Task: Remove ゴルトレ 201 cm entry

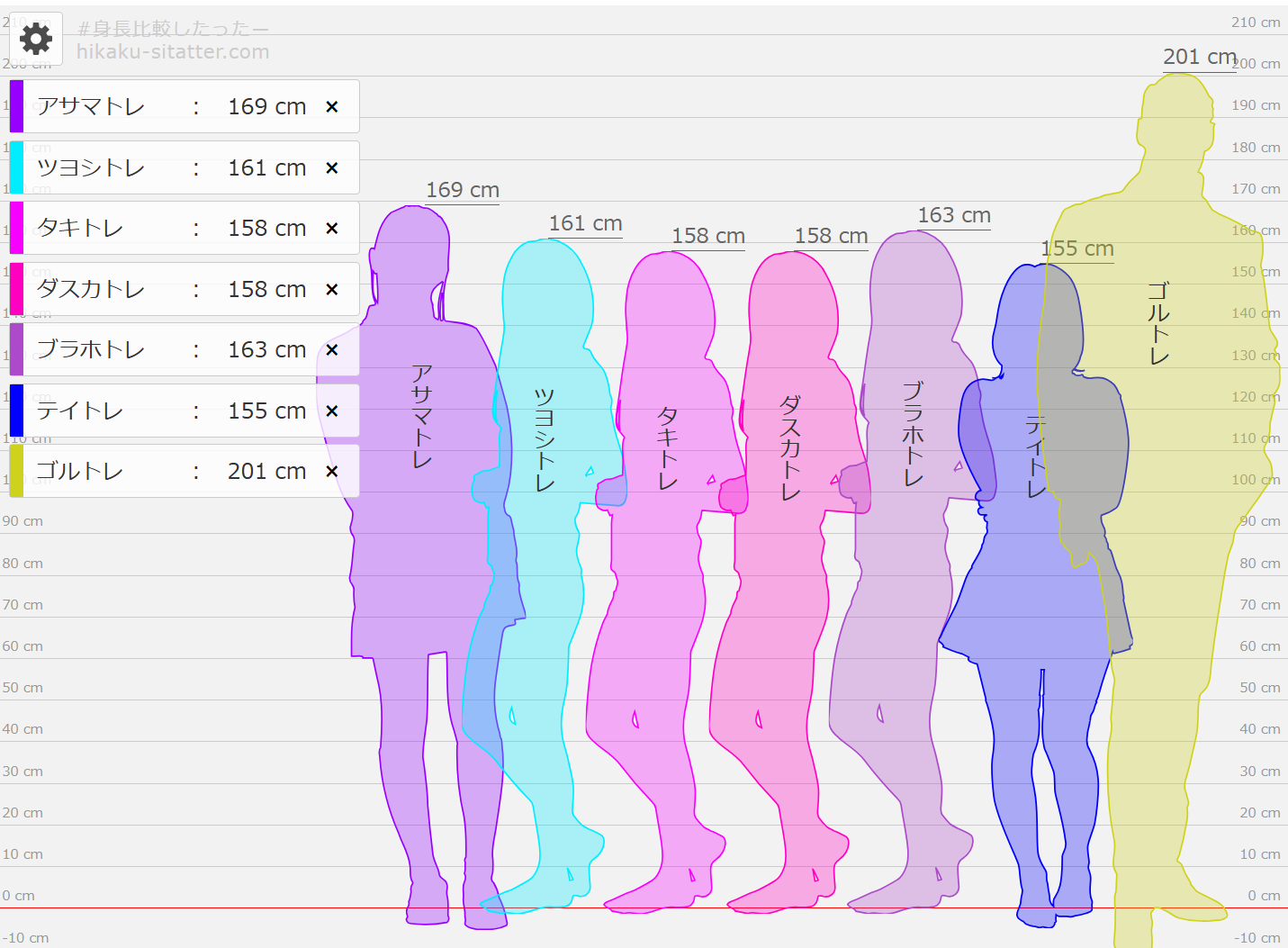Action: coord(332,472)
